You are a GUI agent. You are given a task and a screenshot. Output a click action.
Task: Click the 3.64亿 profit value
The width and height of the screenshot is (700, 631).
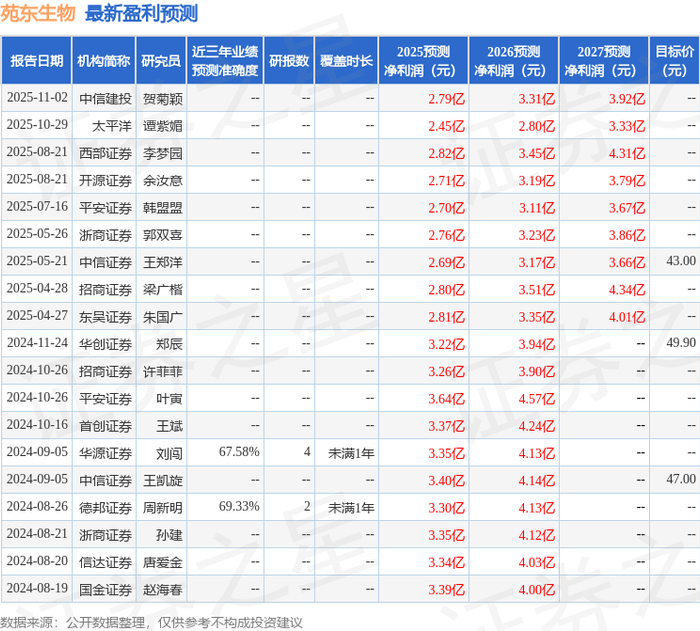point(446,399)
